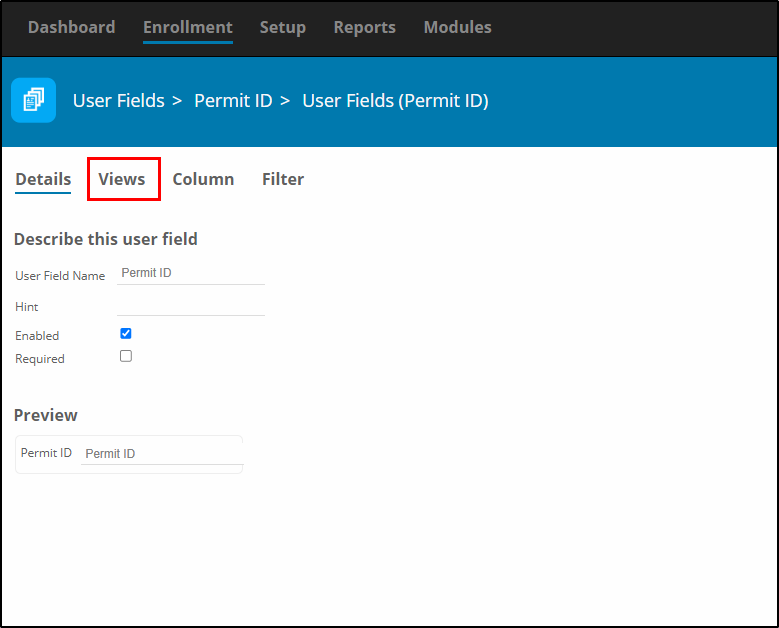Viewport: 779px width, 628px height.
Task: Open the Dashboard menu
Action: [72, 27]
